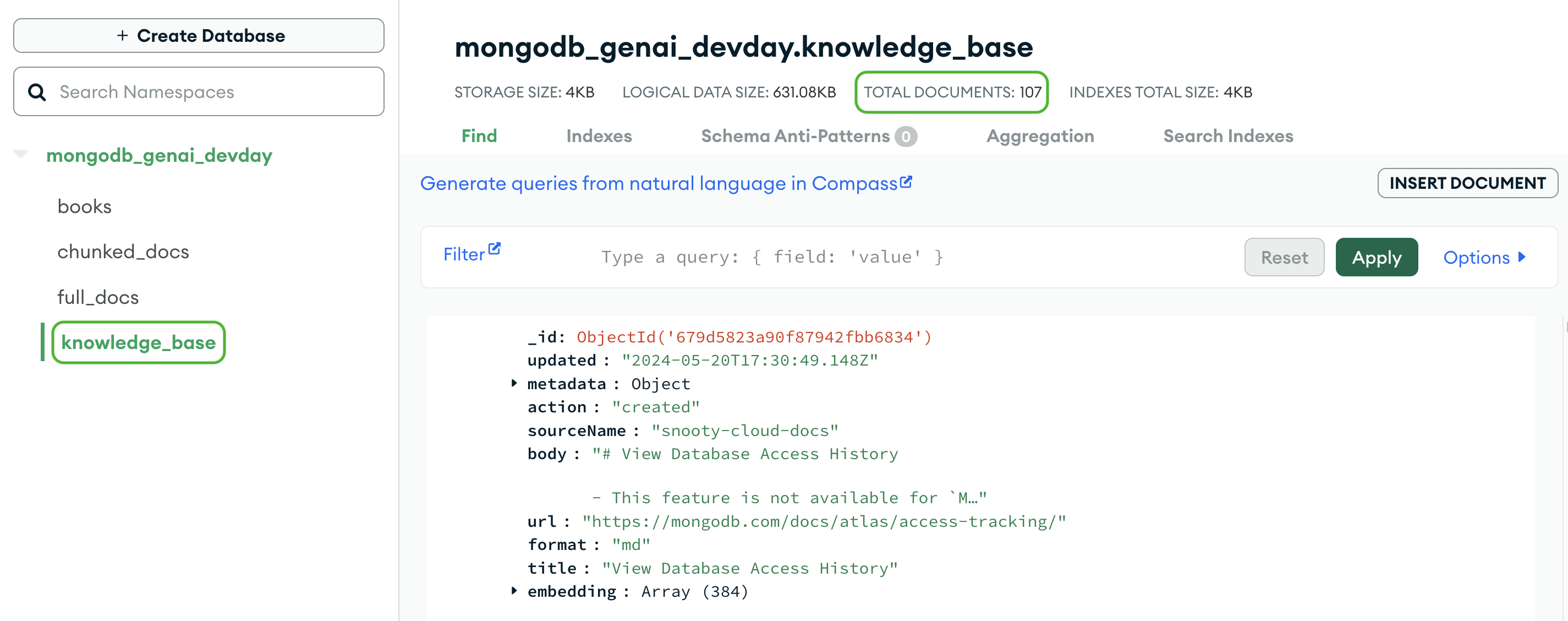Viewport: 1568px width, 621px height.
Task: Click the url value for access-tracking
Action: pyautogui.click(x=824, y=521)
